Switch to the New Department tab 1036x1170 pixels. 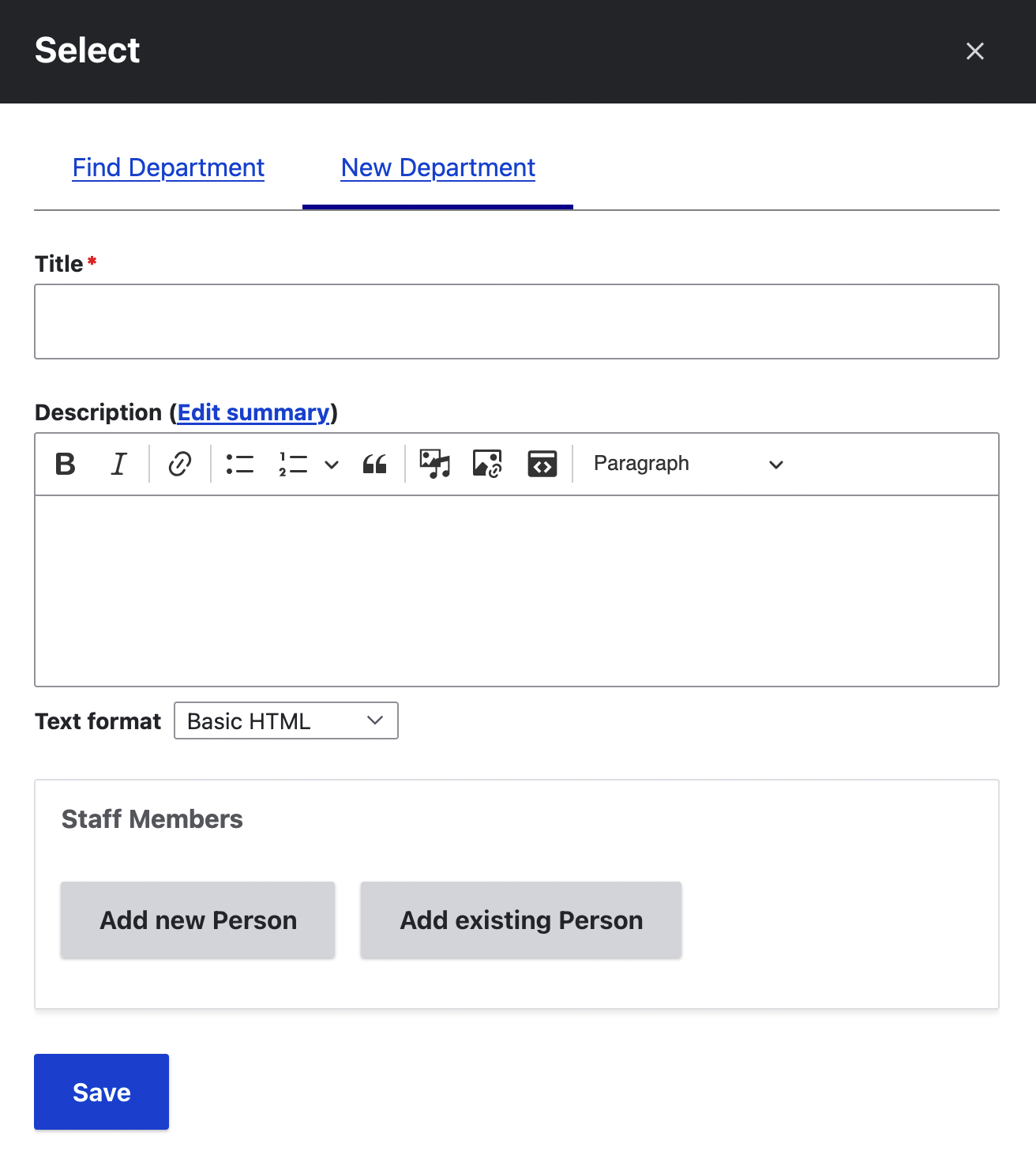point(438,167)
